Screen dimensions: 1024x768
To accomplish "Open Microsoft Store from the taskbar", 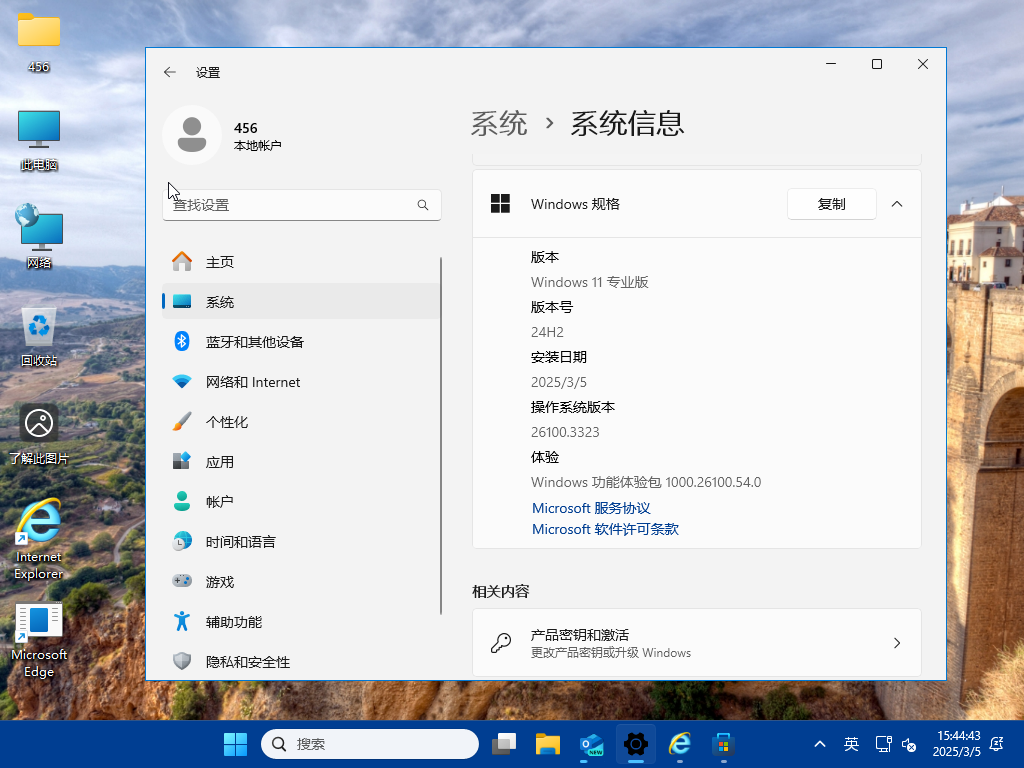I will [x=724, y=744].
